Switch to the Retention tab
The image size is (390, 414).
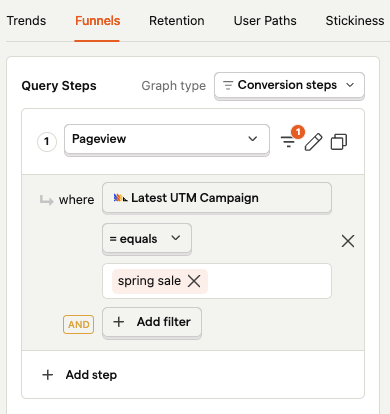[177, 21]
